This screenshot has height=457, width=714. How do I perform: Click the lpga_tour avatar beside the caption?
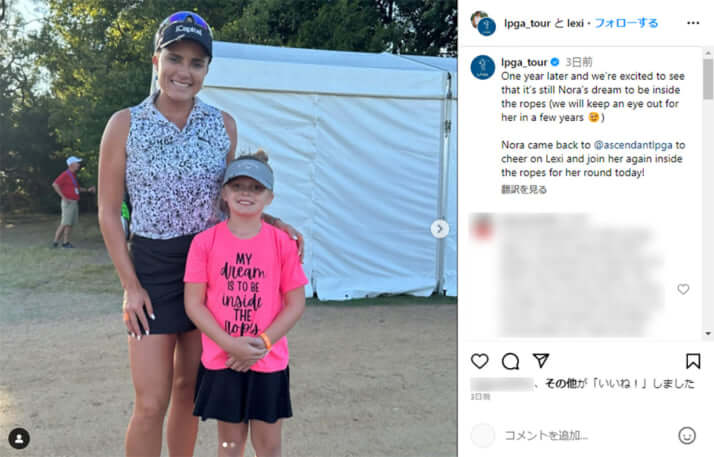(x=483, y=67)
